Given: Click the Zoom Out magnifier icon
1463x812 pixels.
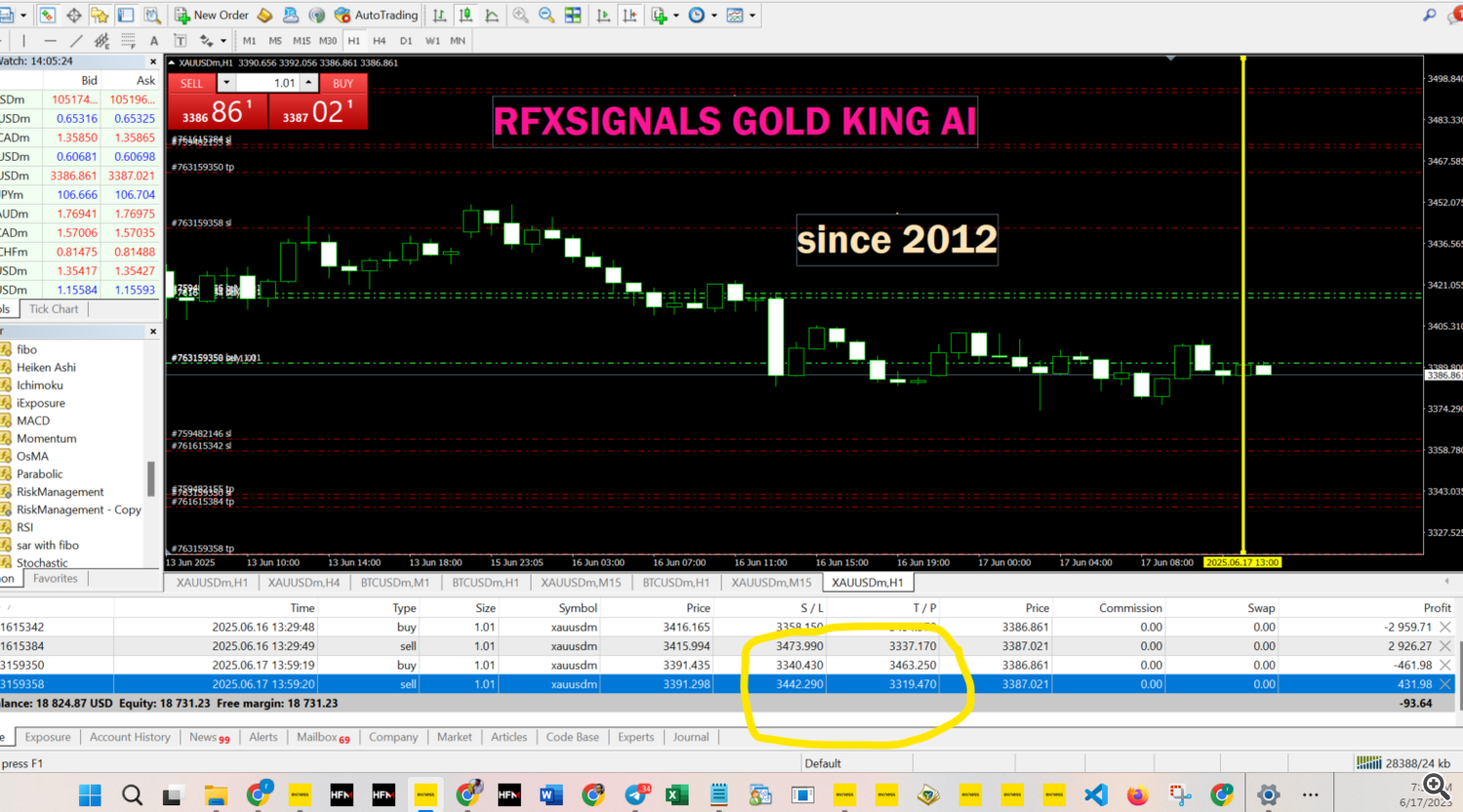Looking at the screenshot, I should point(546,16).
